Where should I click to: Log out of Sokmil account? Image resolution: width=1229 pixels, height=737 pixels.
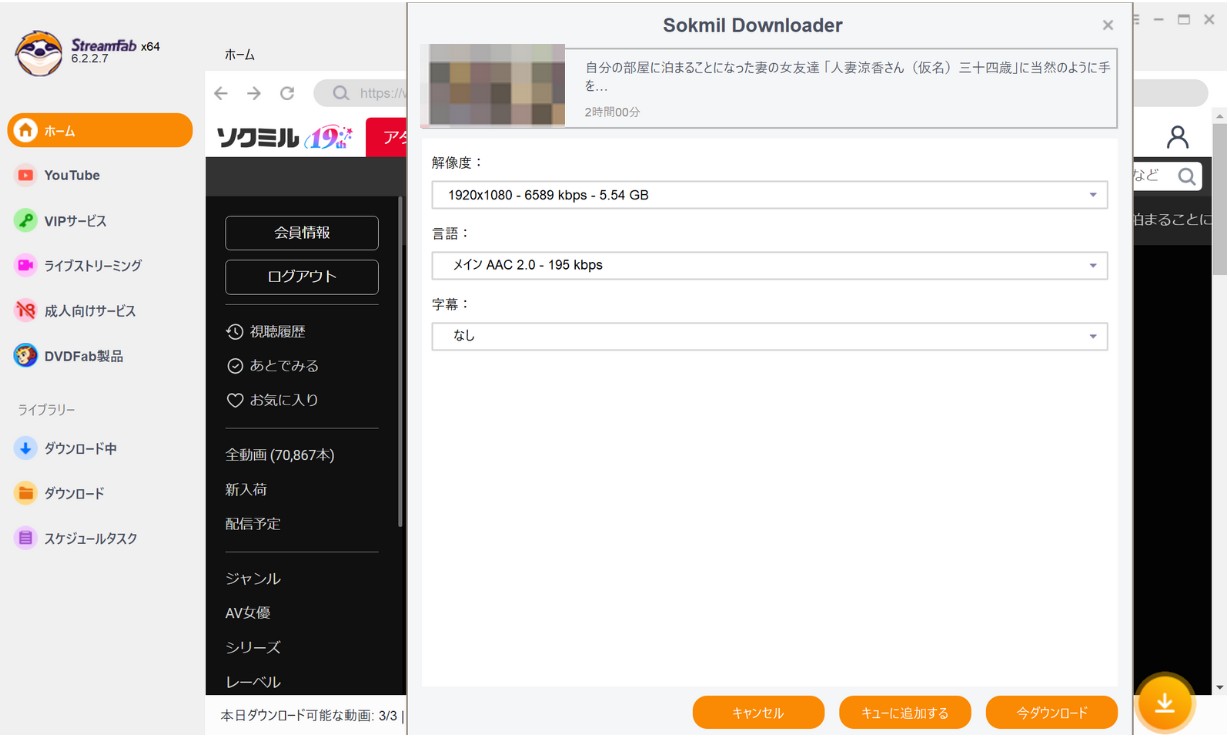pos(302,277)
